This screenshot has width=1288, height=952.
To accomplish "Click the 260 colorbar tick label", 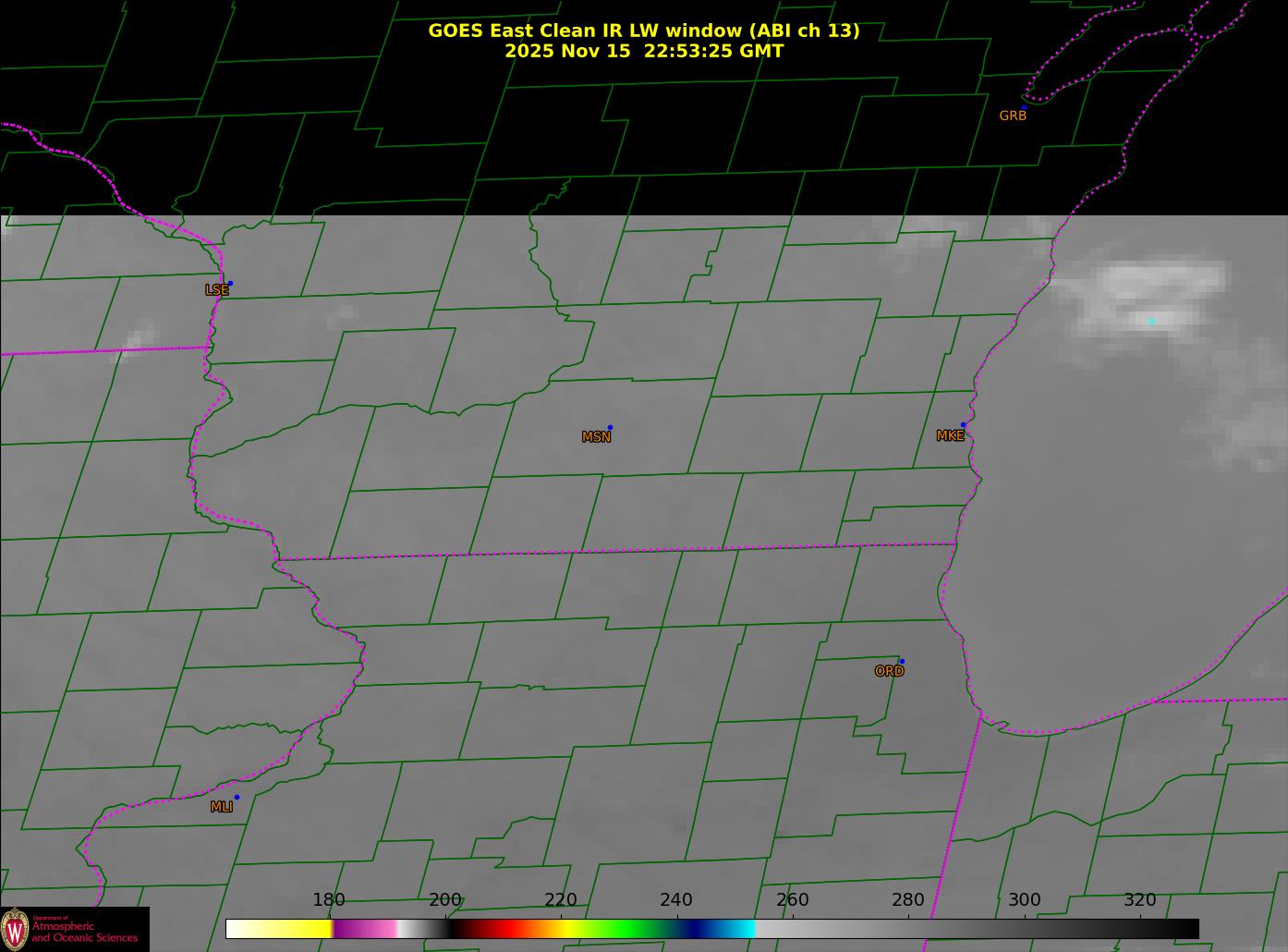I will 792,900.
